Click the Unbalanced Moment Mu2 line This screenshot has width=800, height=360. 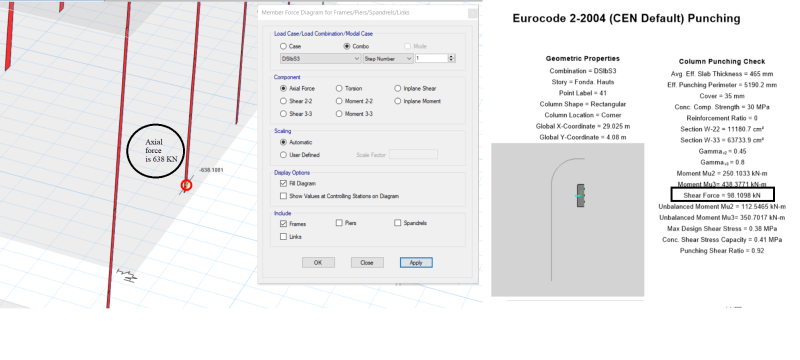[x=722, y=207]
